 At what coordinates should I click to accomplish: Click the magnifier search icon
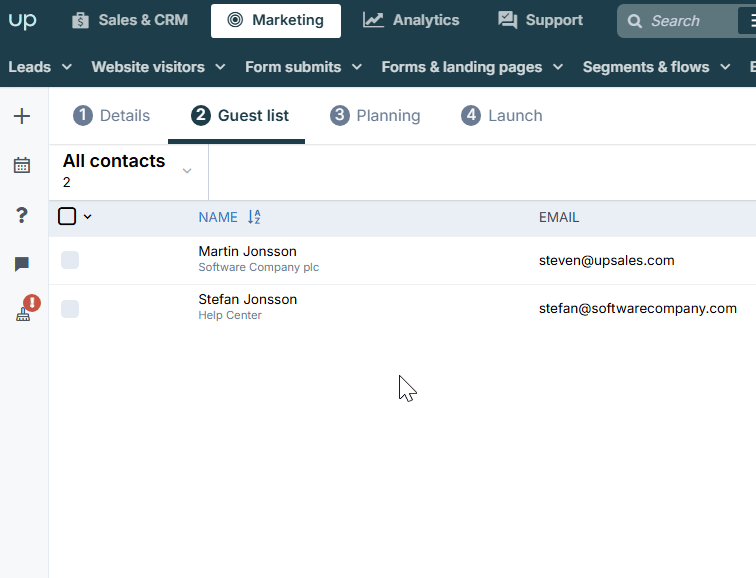(634, 21)
